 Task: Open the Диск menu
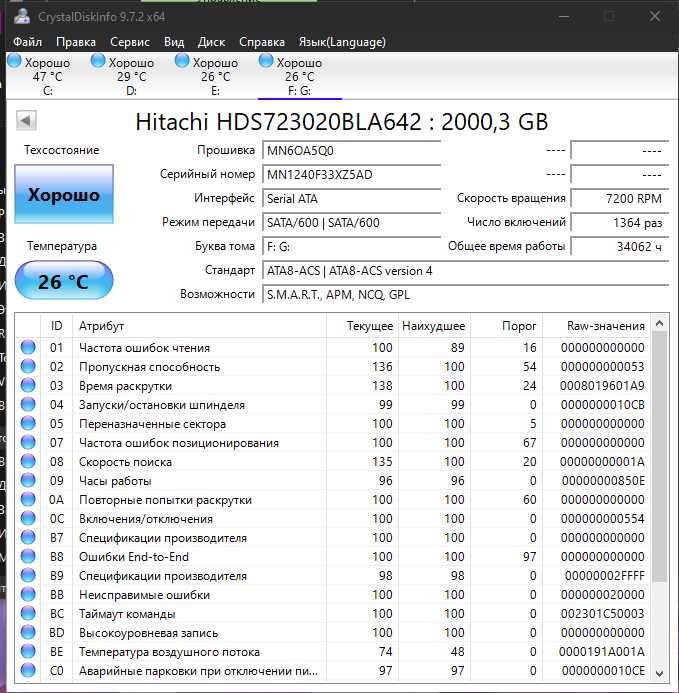(x=211, y=42)
